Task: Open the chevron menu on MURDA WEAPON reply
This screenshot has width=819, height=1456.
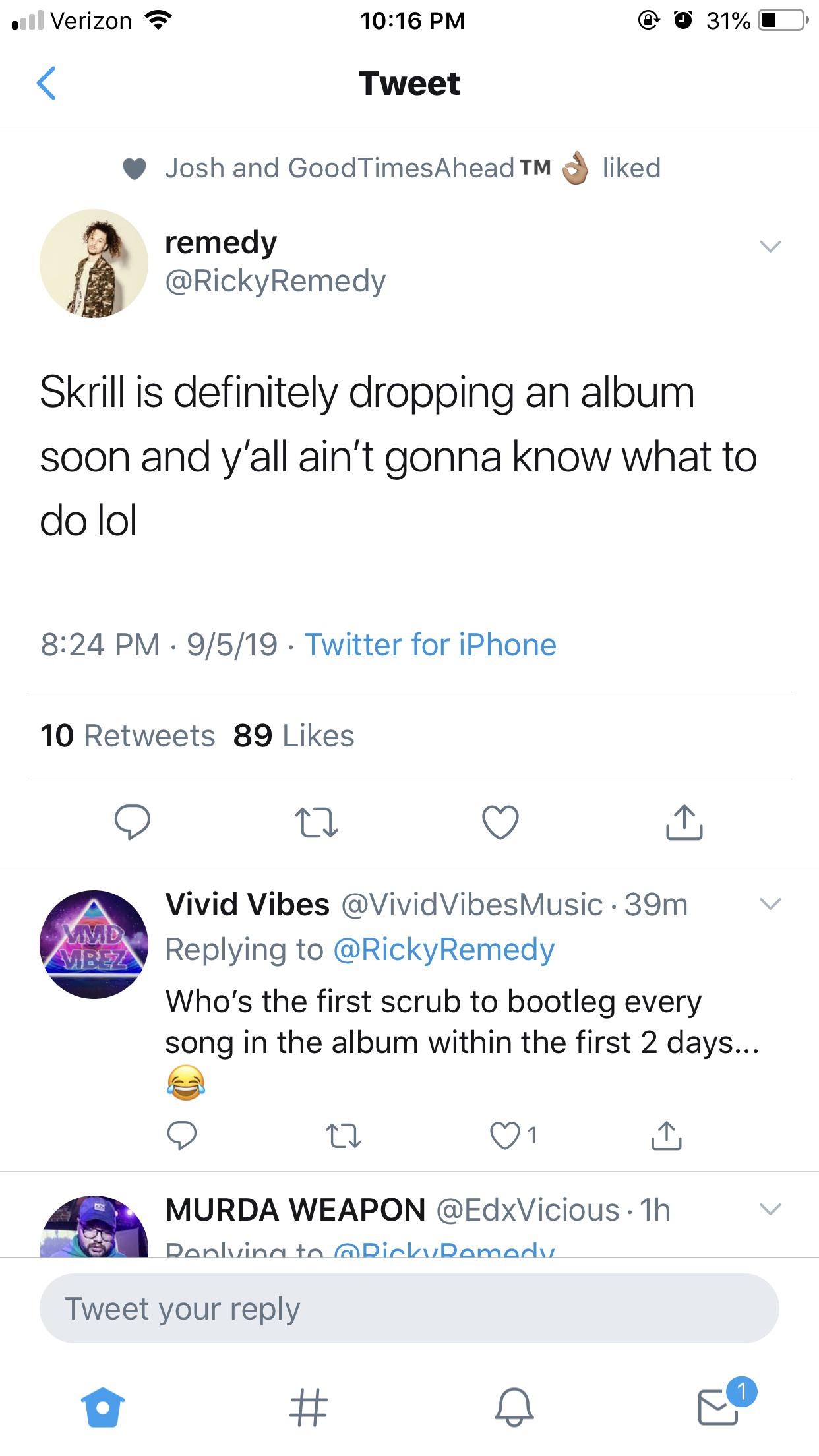Action: tap(770, 1209)
